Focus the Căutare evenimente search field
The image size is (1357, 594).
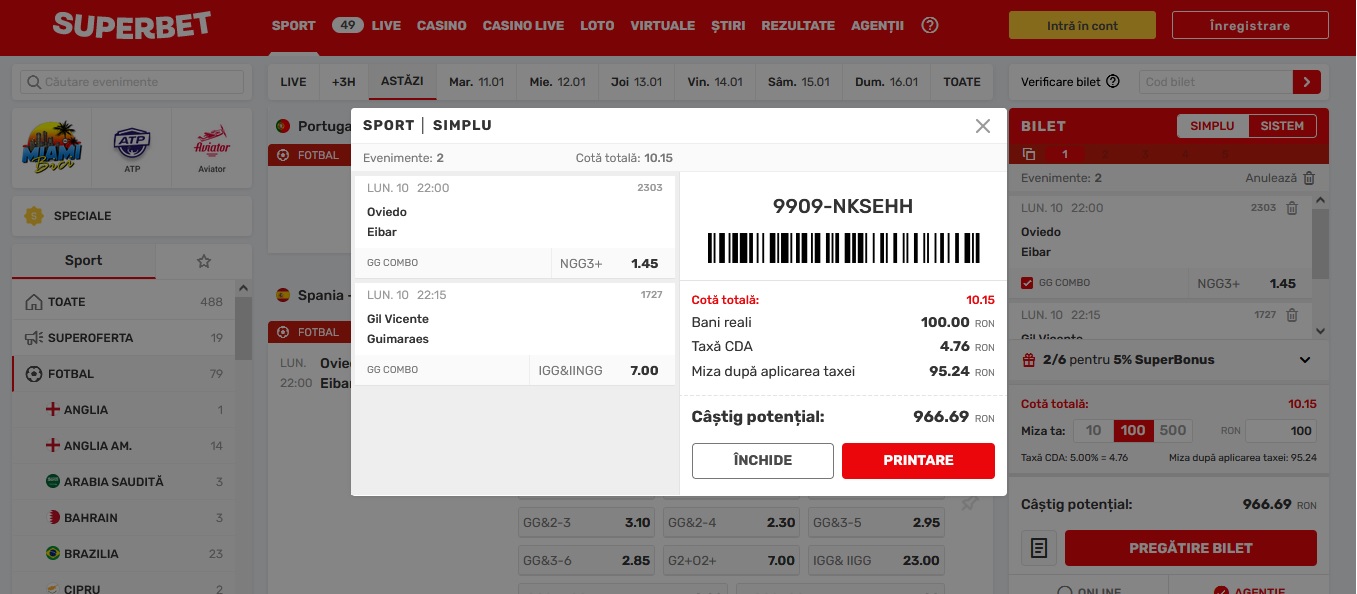(x=132, y=82)
